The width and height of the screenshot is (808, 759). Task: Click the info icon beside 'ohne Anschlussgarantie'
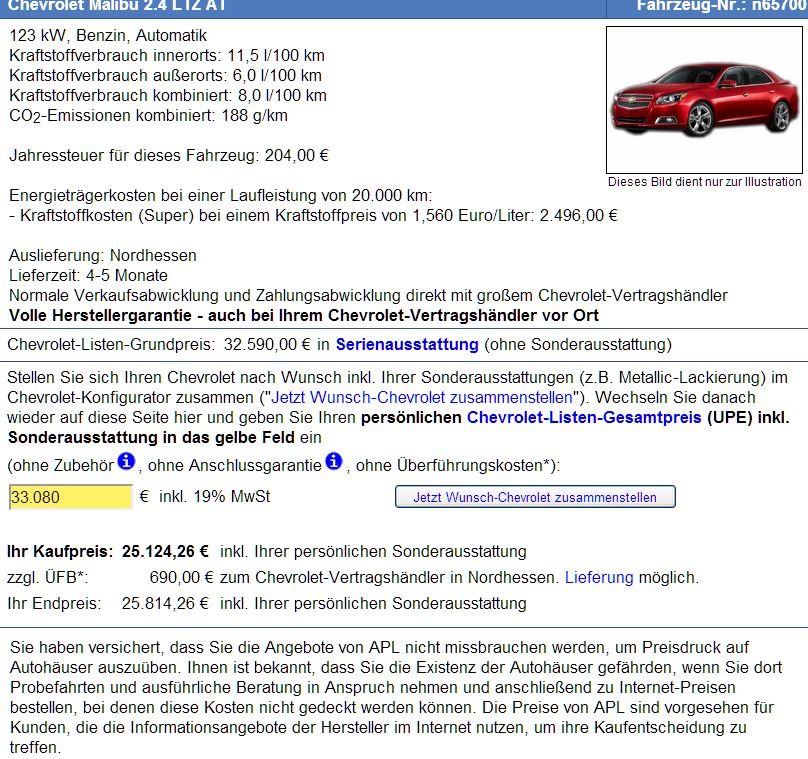point(334,461)
